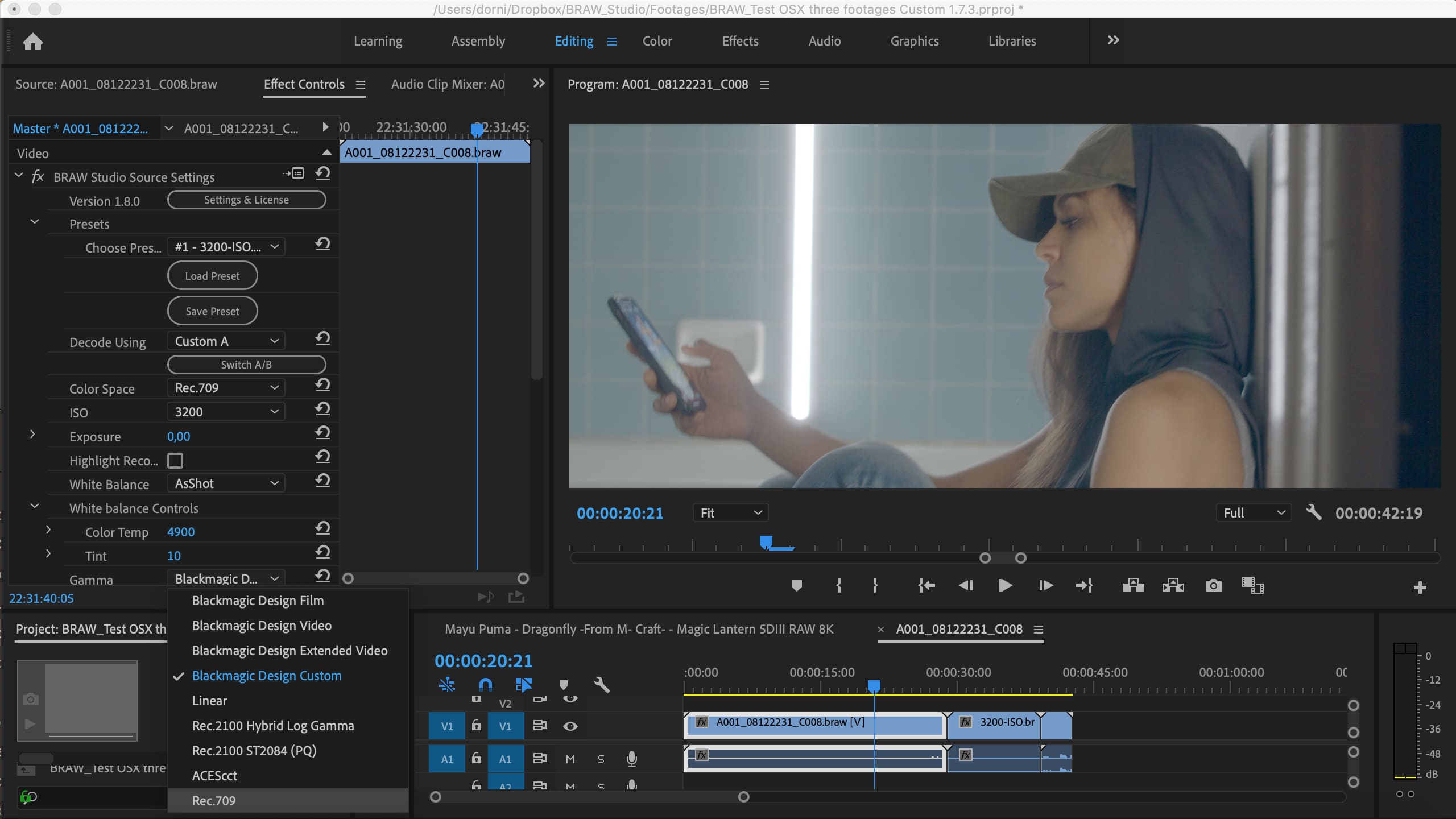Screen dimensions: 1456x819
Task: Mute audio track A1
Action: (570, 759)
